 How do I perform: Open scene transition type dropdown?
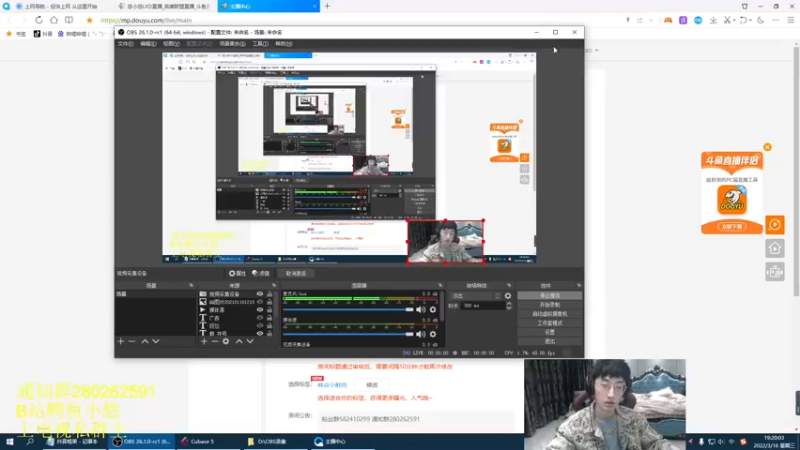tap(476, 296)
